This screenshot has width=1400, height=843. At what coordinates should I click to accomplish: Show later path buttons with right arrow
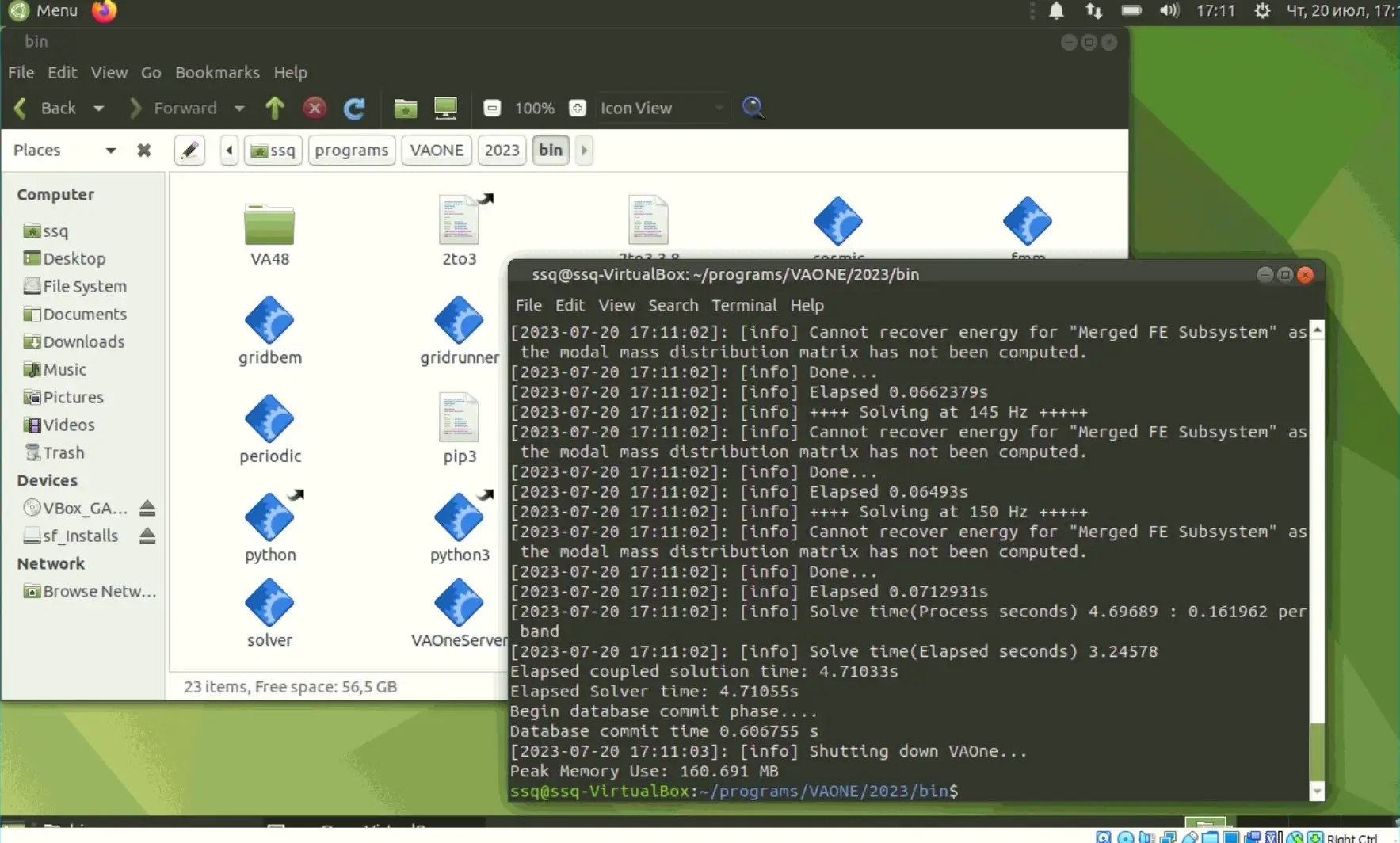click(x=584, y=150)
